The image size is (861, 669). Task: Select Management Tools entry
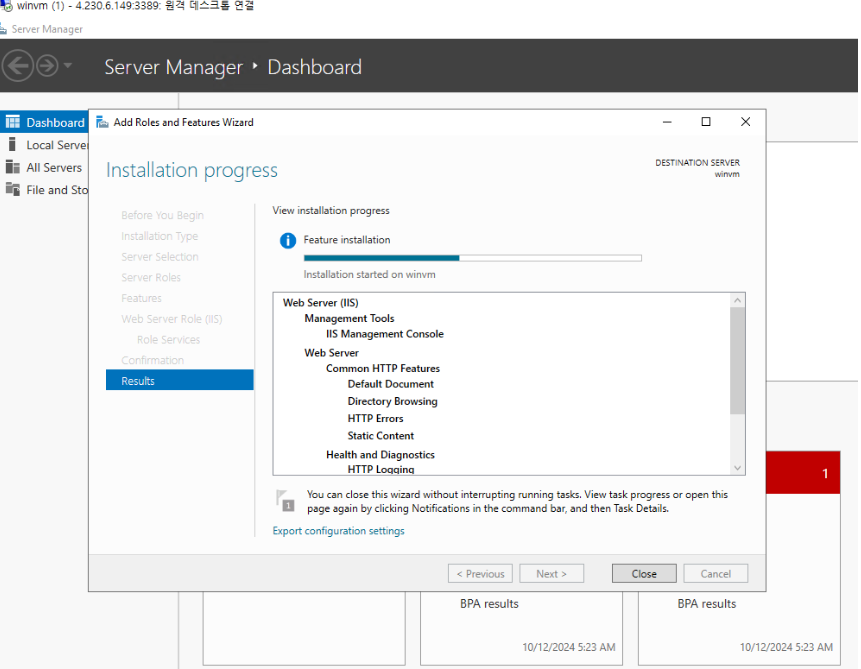(x=349, y=318)
